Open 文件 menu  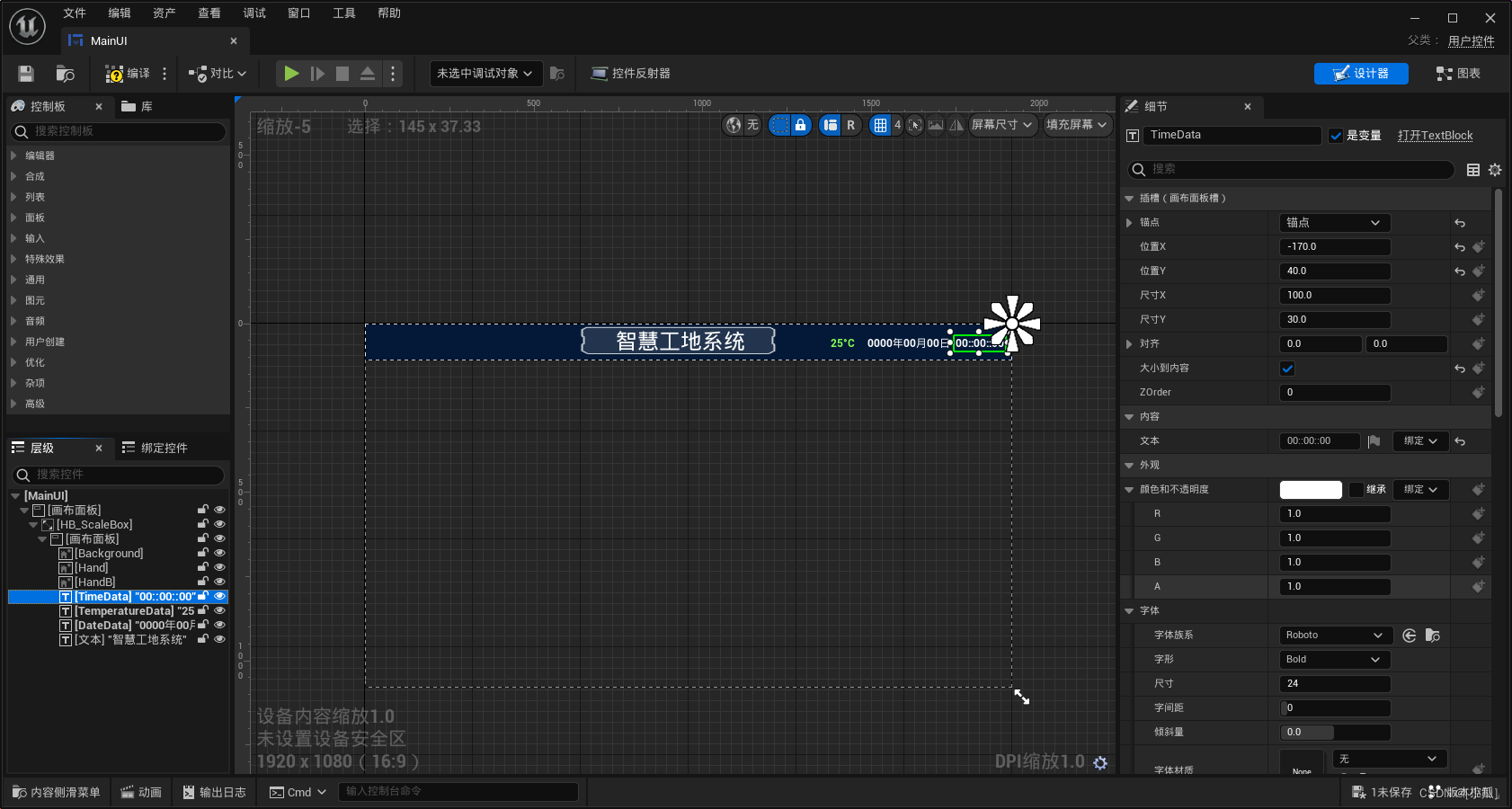point(75,13)
